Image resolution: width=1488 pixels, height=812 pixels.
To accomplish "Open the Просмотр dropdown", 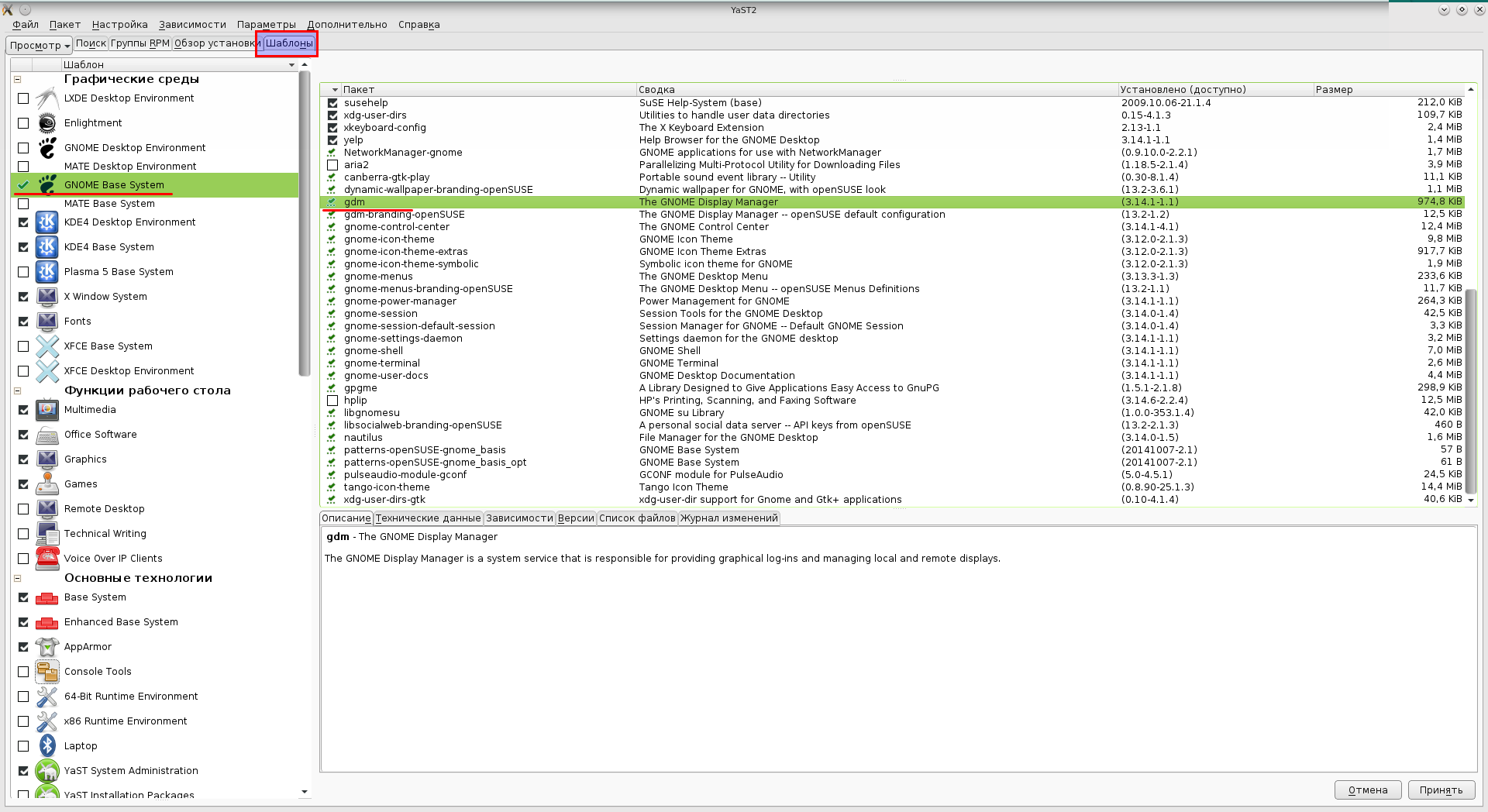I will (40, 45).
